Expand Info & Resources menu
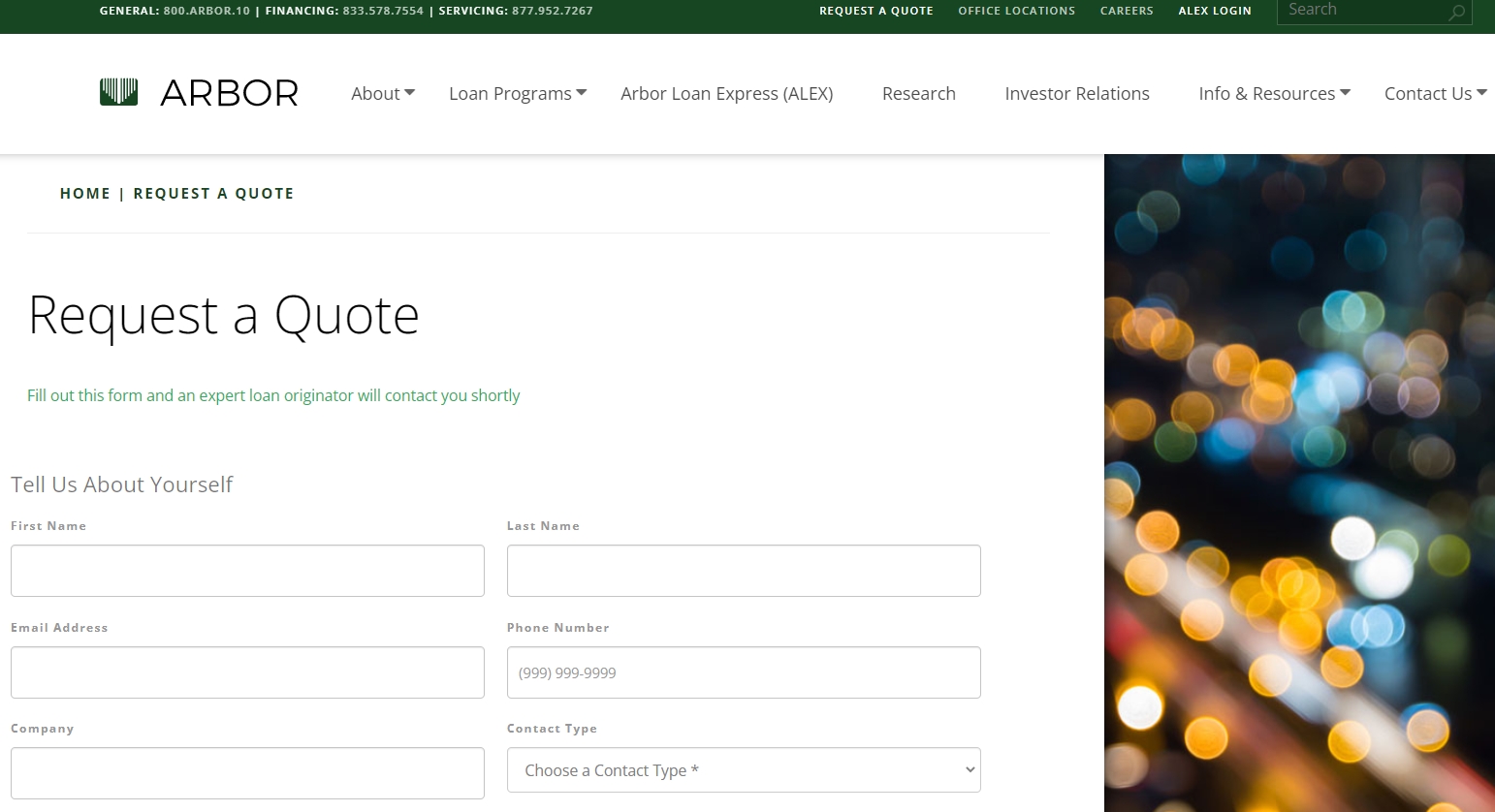Image resolution: width=1495 pixels, height=812 pixels. (1273, 94)
